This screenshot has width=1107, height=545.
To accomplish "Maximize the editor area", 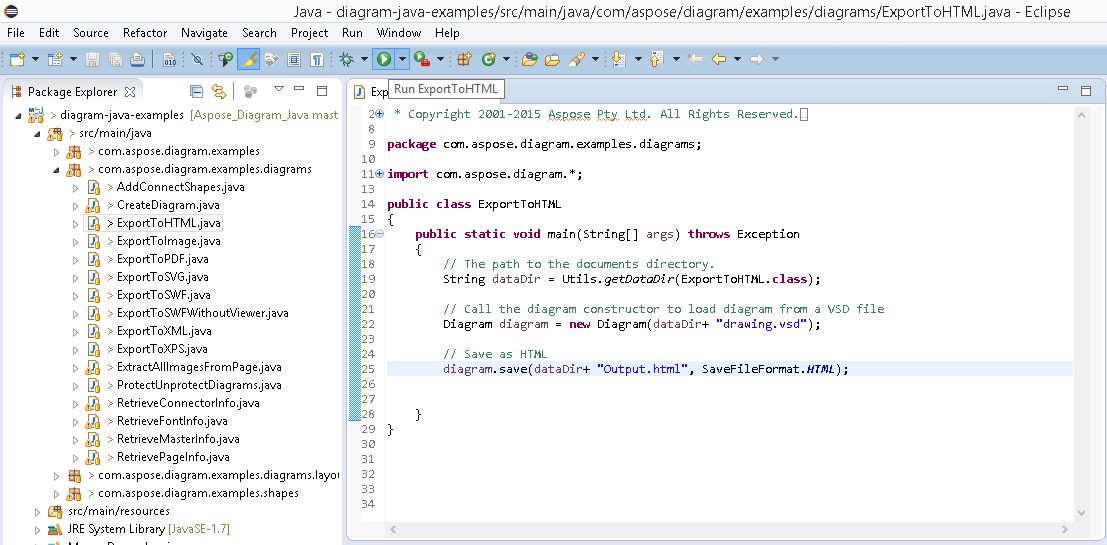I will click(1086, 90).
